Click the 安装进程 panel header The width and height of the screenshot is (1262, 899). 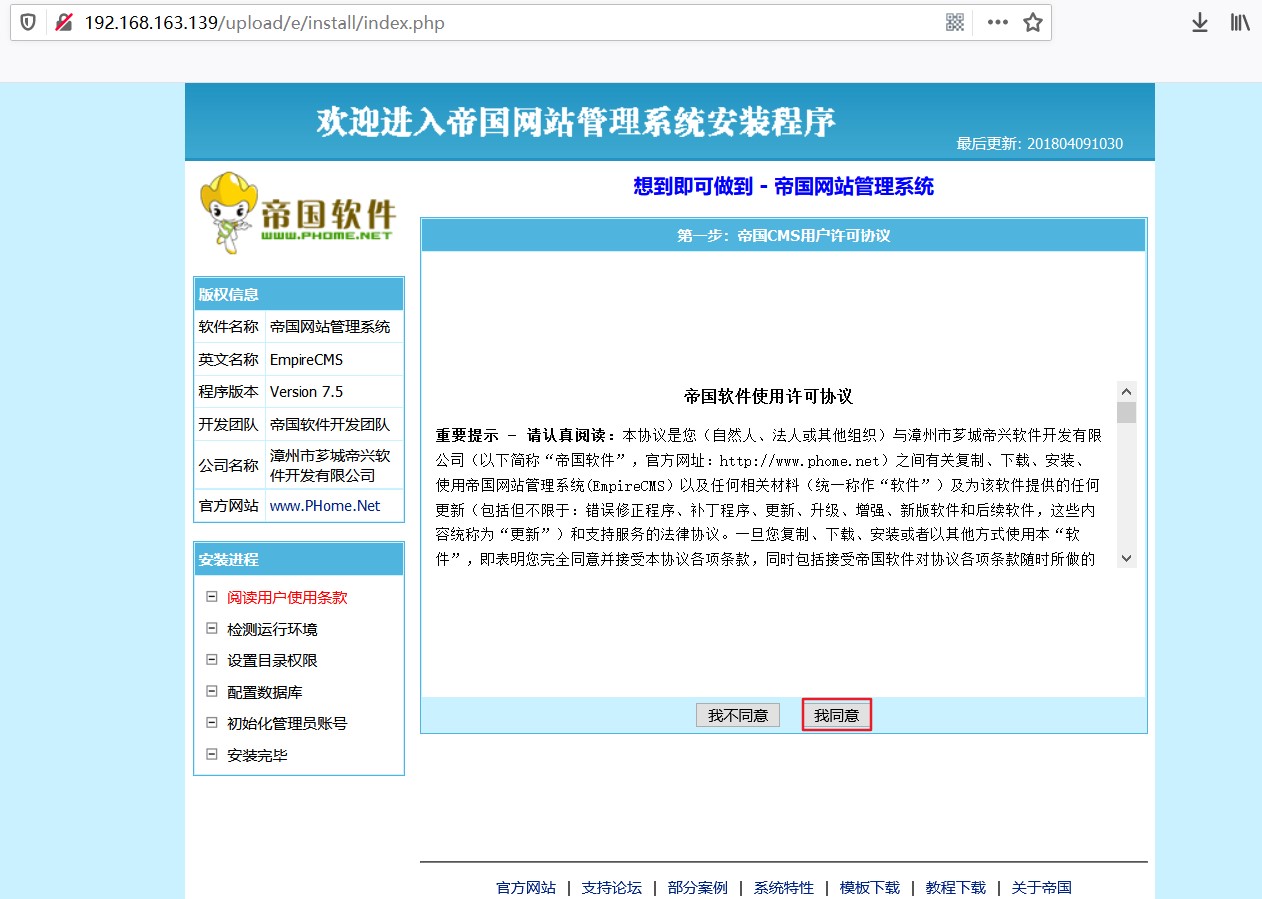point(299,559)
